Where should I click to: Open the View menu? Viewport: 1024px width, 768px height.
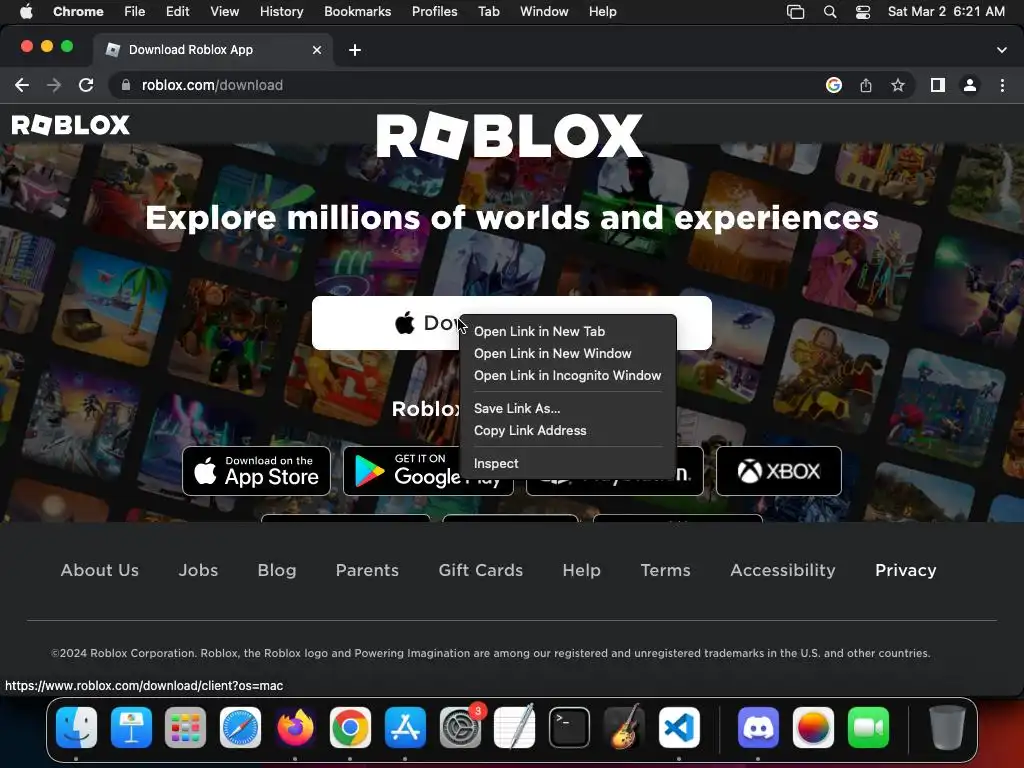pos(224,12)
